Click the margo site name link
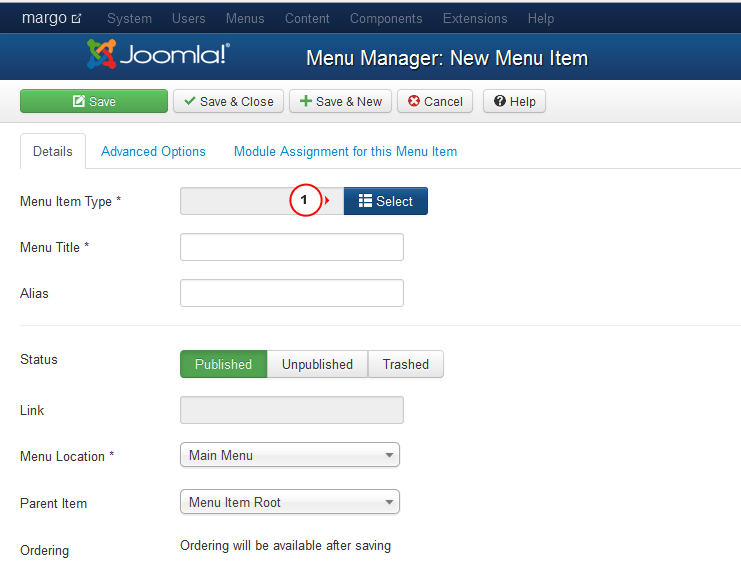741x566 pixels. click(44, 18)
